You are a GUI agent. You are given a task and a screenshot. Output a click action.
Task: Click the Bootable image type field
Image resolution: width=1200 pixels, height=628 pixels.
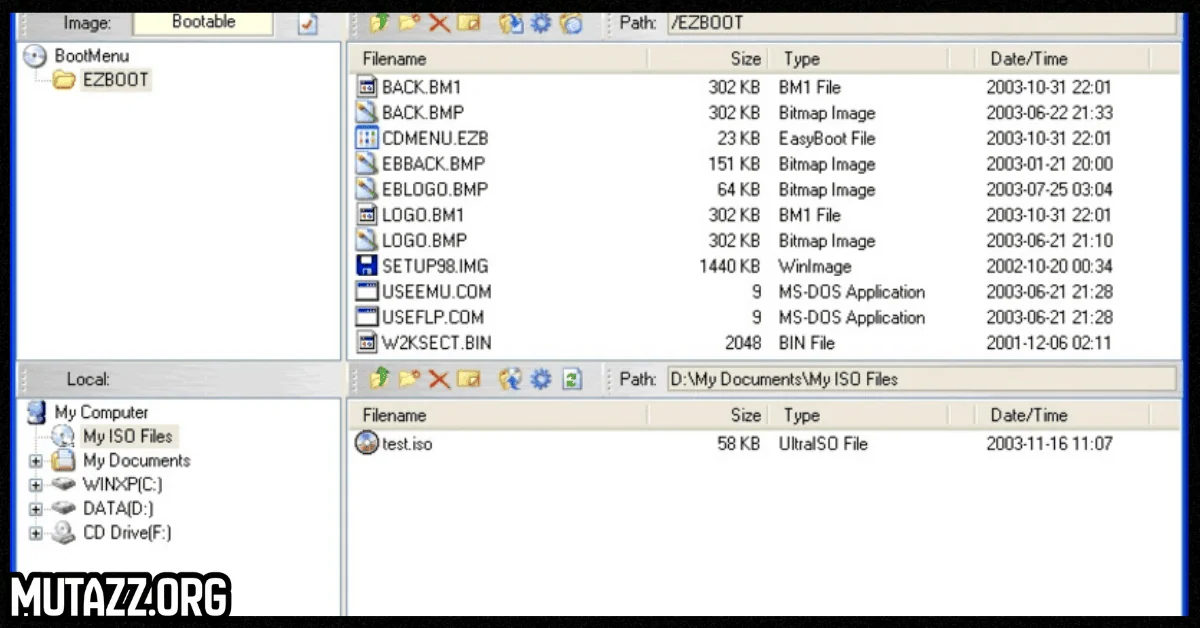coord(203,22)
